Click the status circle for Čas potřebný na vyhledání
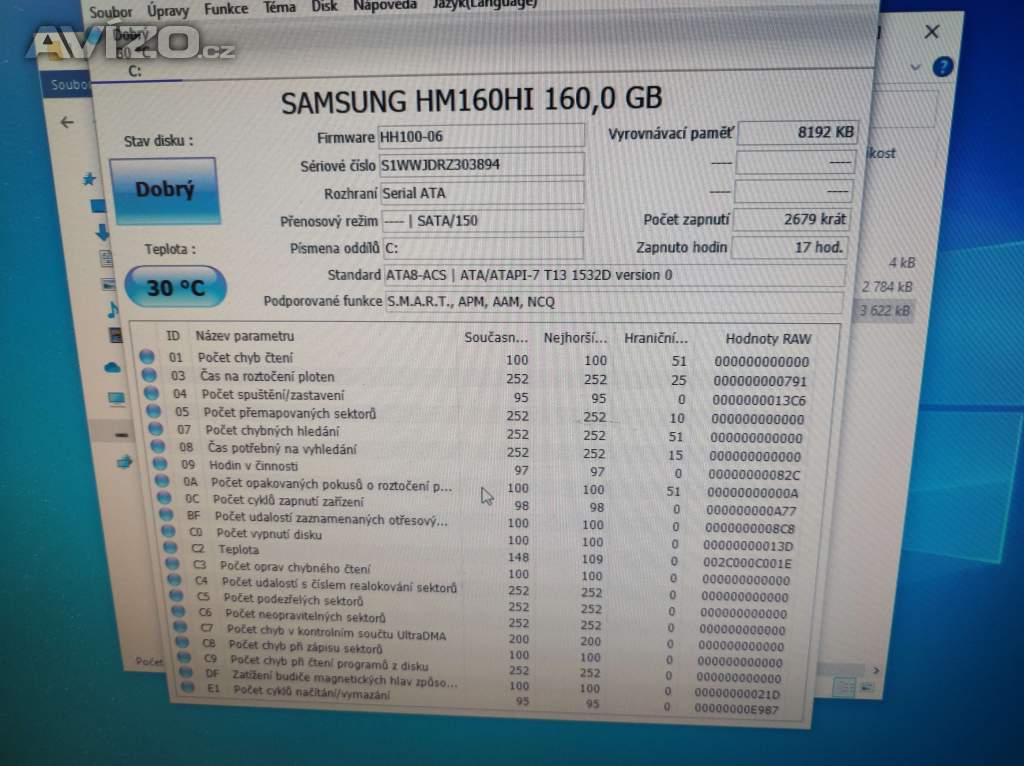This screenshot has height=766, width=1024. click(157, 446)
